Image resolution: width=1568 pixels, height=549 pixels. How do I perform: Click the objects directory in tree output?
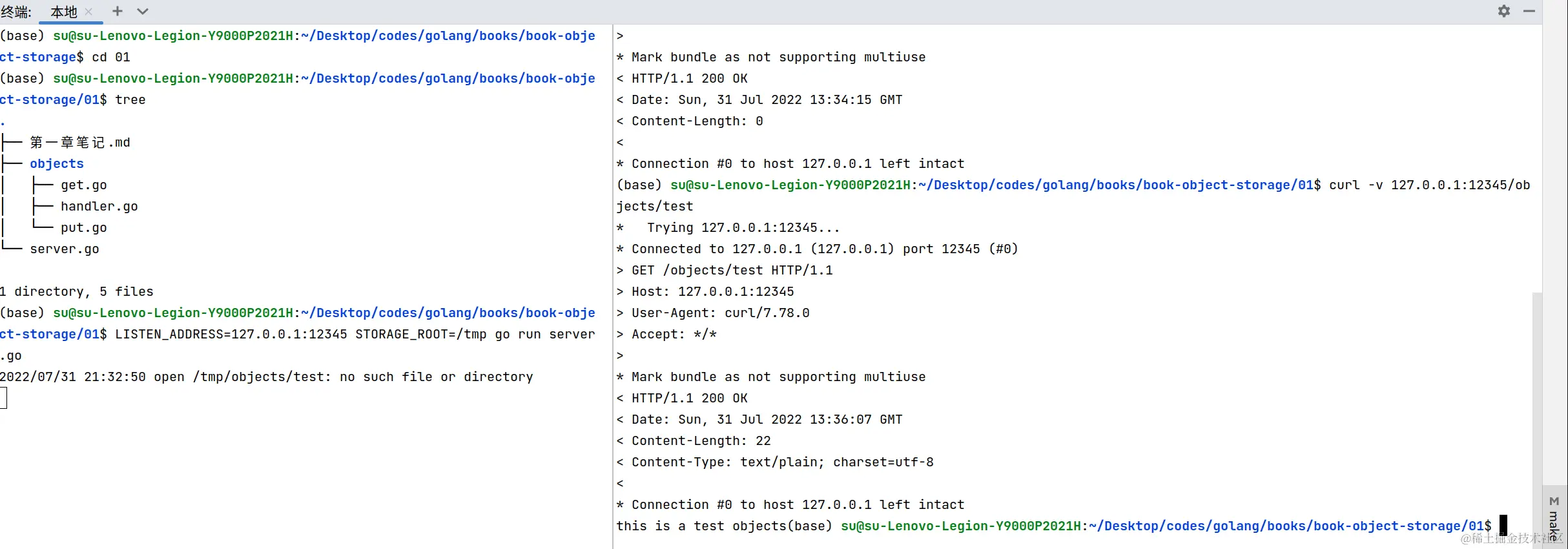click(x=57, y=163)
